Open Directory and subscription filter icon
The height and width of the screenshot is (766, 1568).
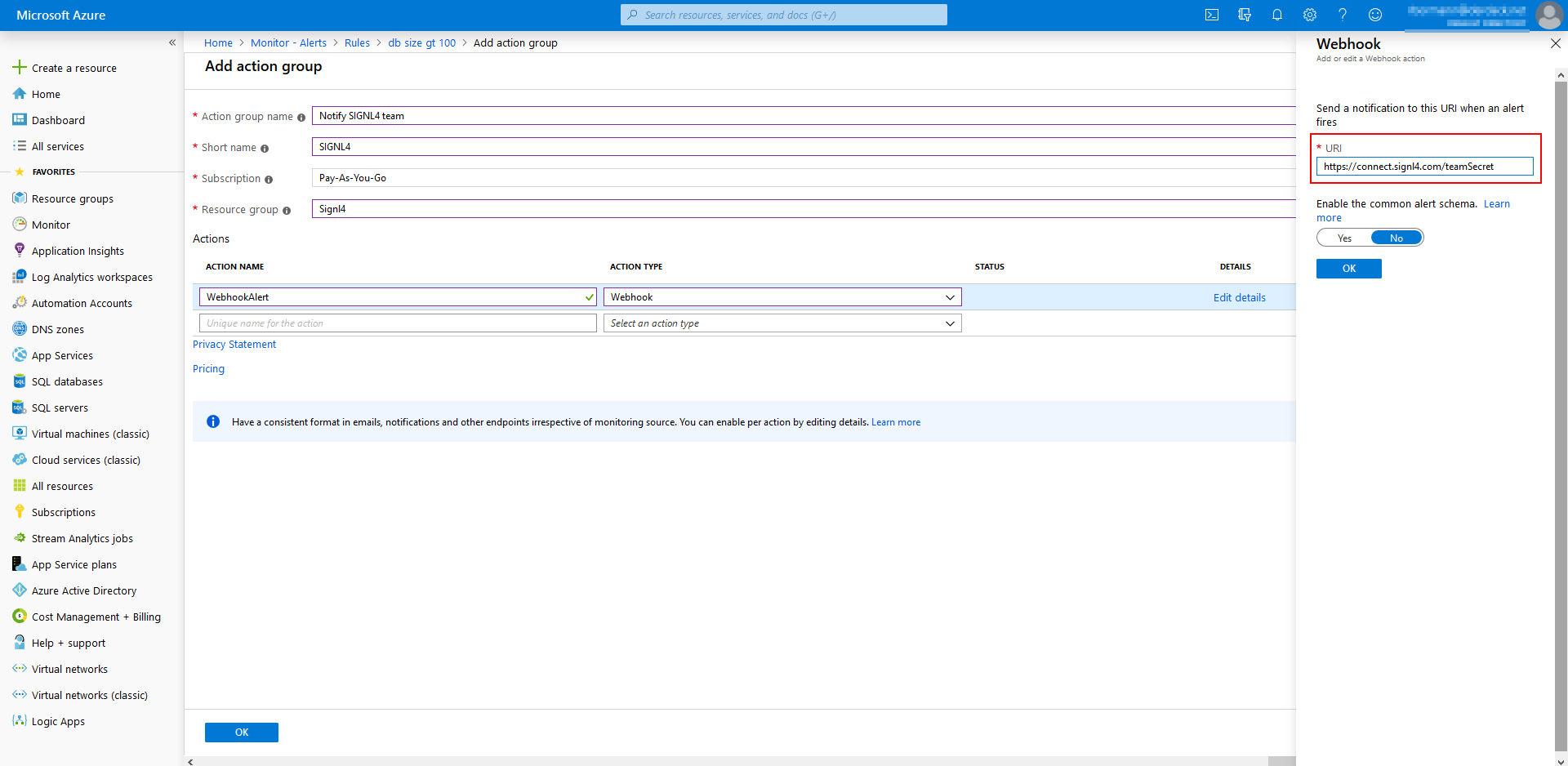point(1245,15)
